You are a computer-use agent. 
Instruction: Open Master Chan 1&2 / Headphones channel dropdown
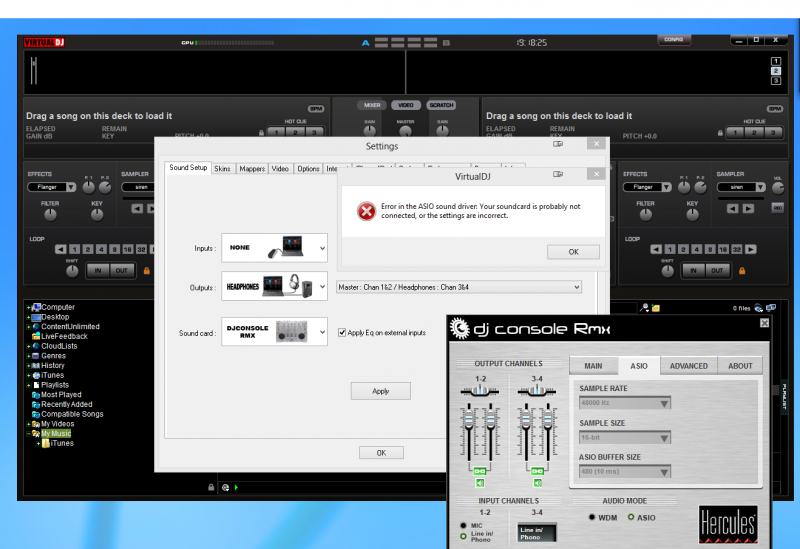[x=459, y=287]
